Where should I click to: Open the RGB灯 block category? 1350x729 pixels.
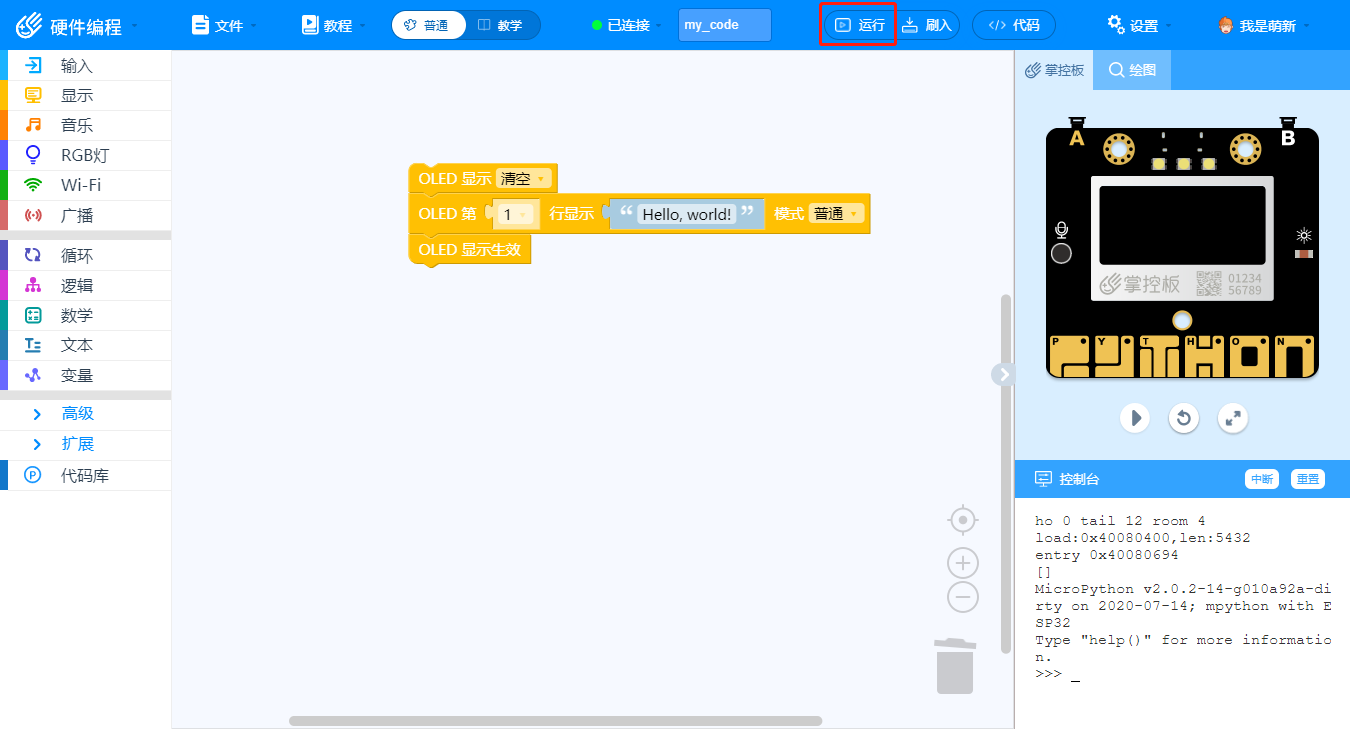coord(85,155)
